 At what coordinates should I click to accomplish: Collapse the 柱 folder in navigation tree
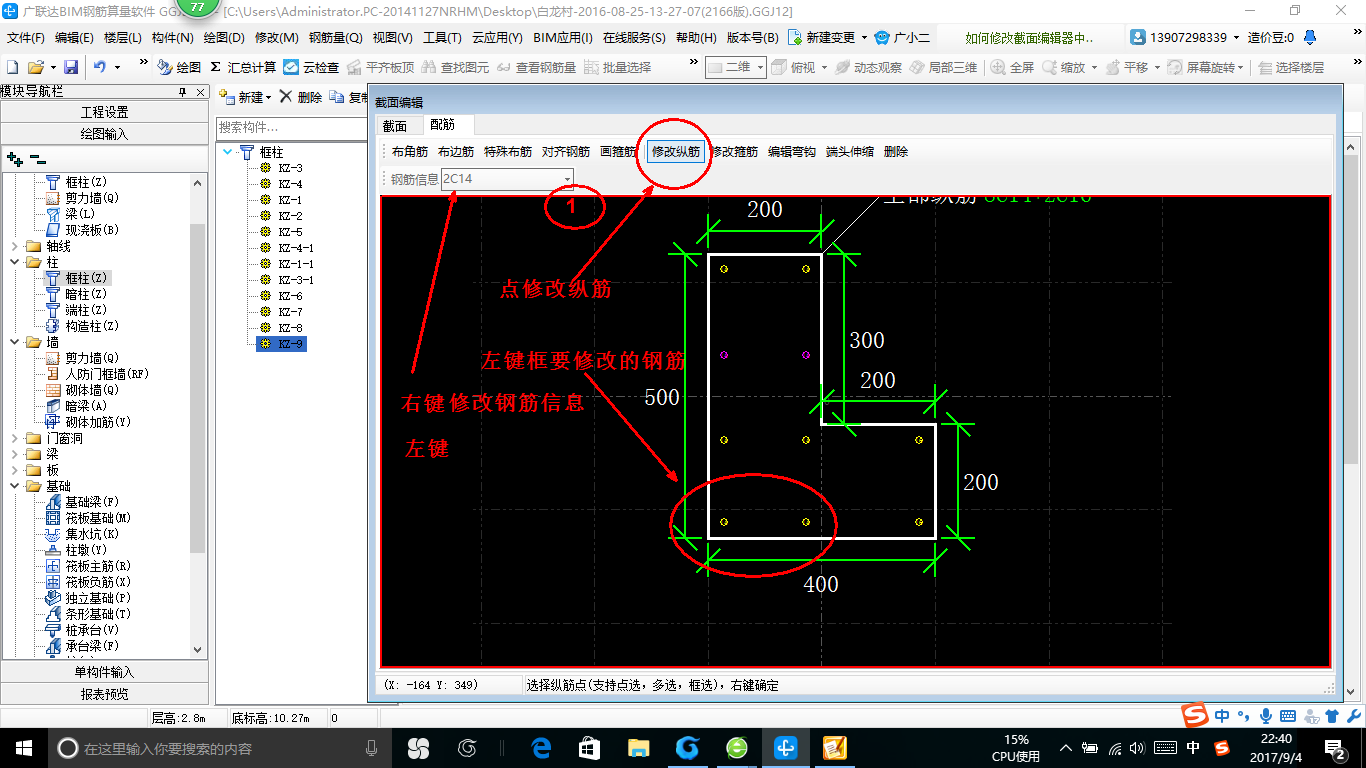14,262
